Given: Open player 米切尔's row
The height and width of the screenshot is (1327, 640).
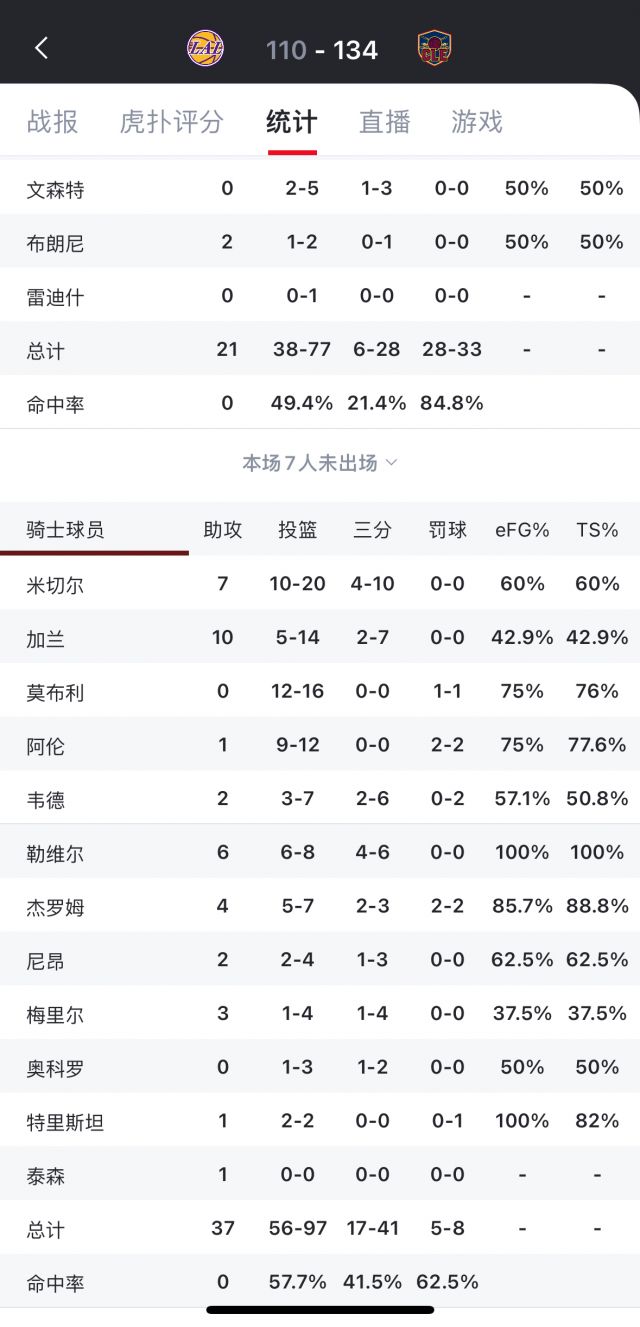Looking at the screenshot, I should (x=55, y=584).
